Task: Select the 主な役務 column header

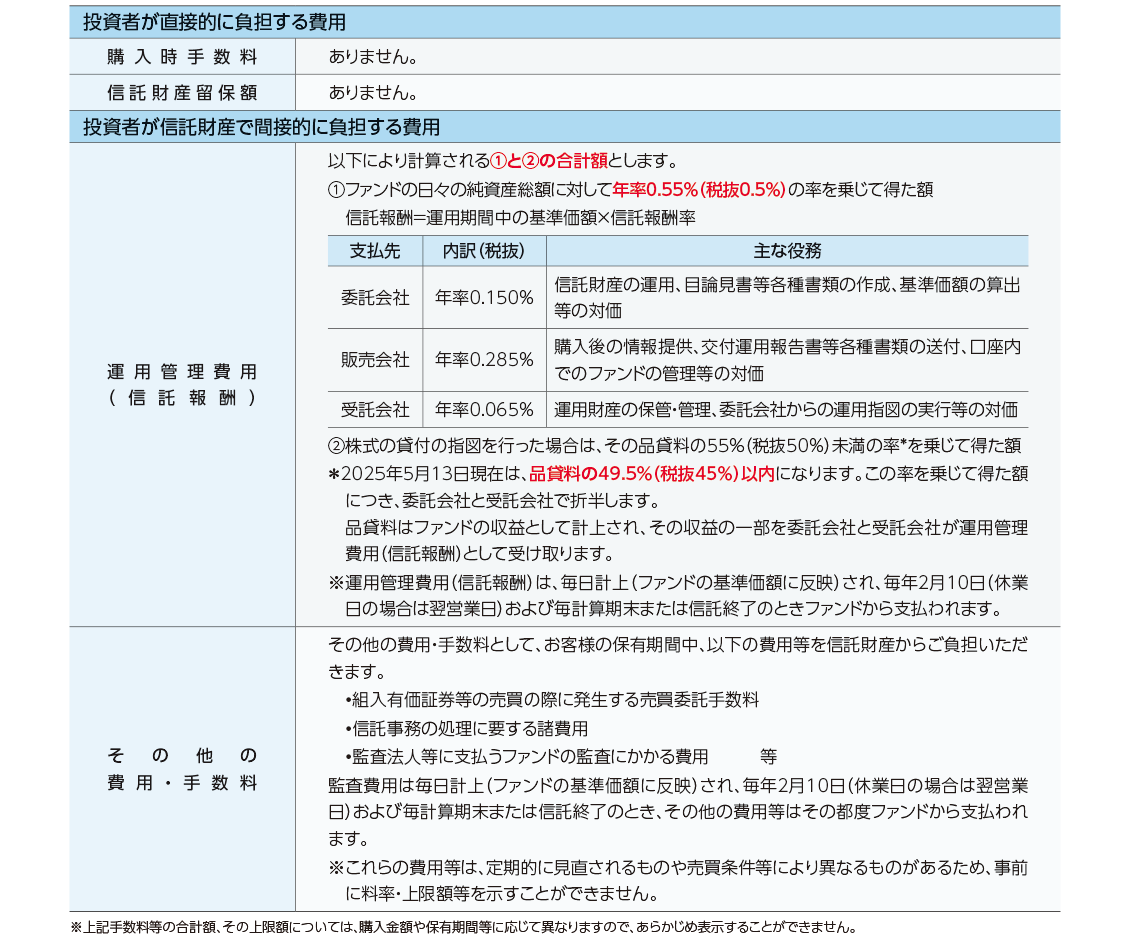Action: tap(787, 251)
